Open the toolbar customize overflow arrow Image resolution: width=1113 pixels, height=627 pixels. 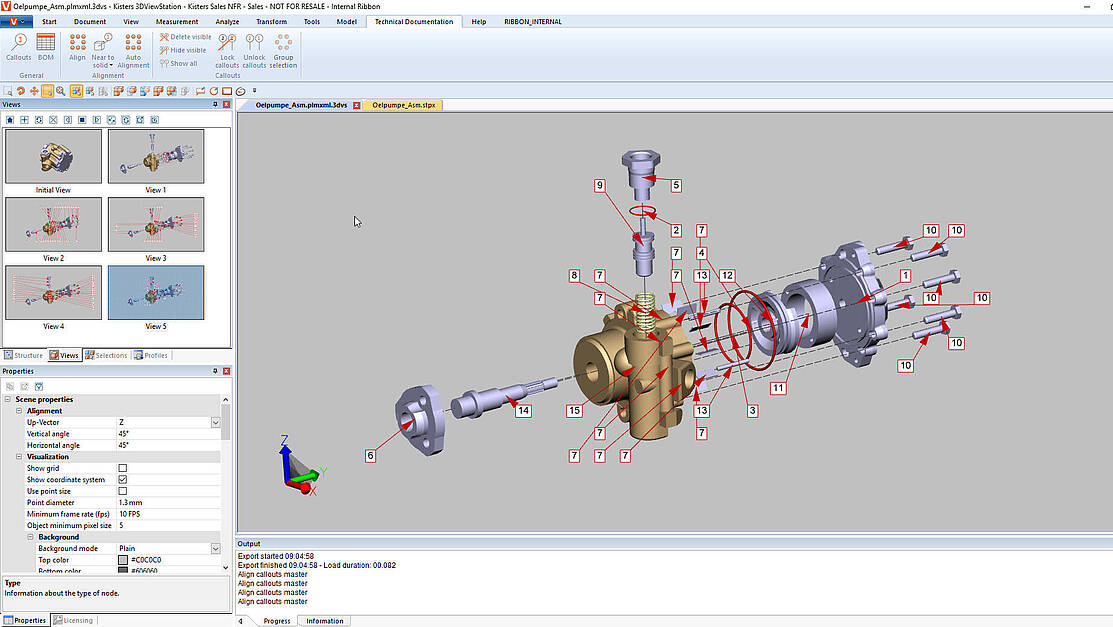pos(254,91)
